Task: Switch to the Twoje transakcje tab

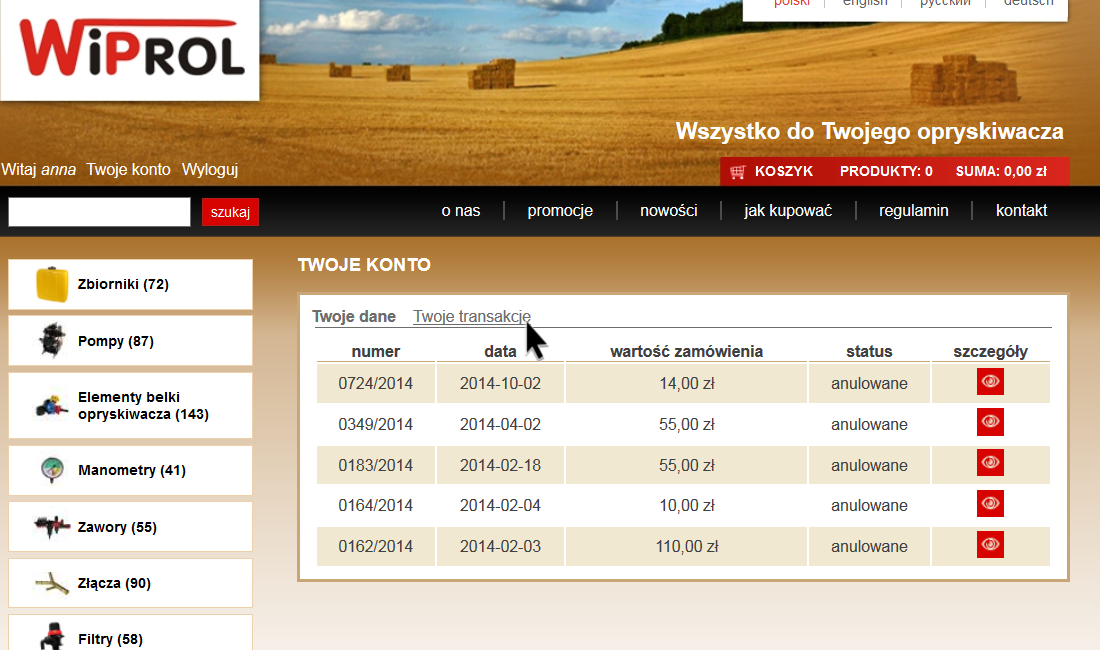Action: point(471,316)
